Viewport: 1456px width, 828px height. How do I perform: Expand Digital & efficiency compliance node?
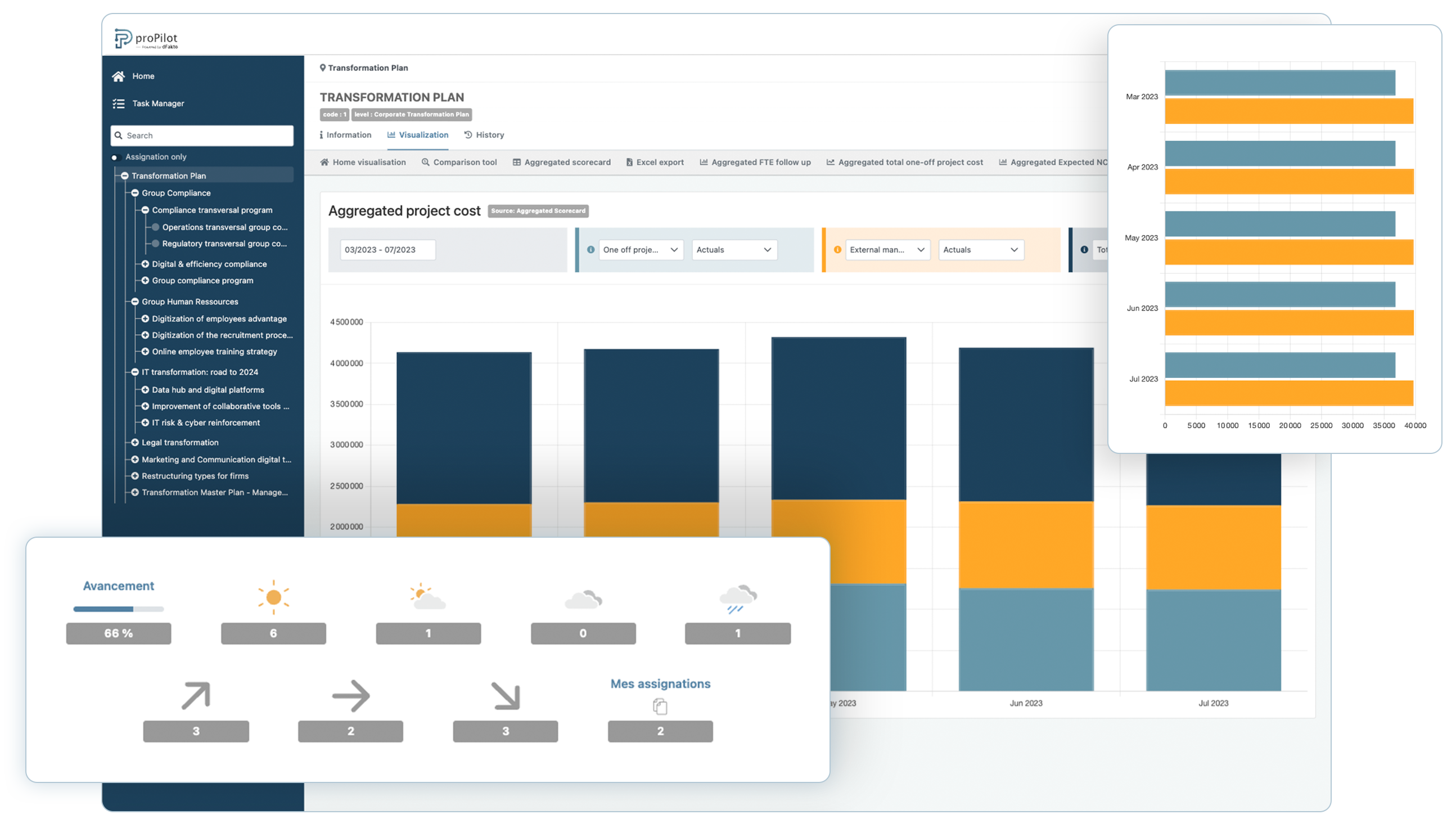(x=145, y=264)
